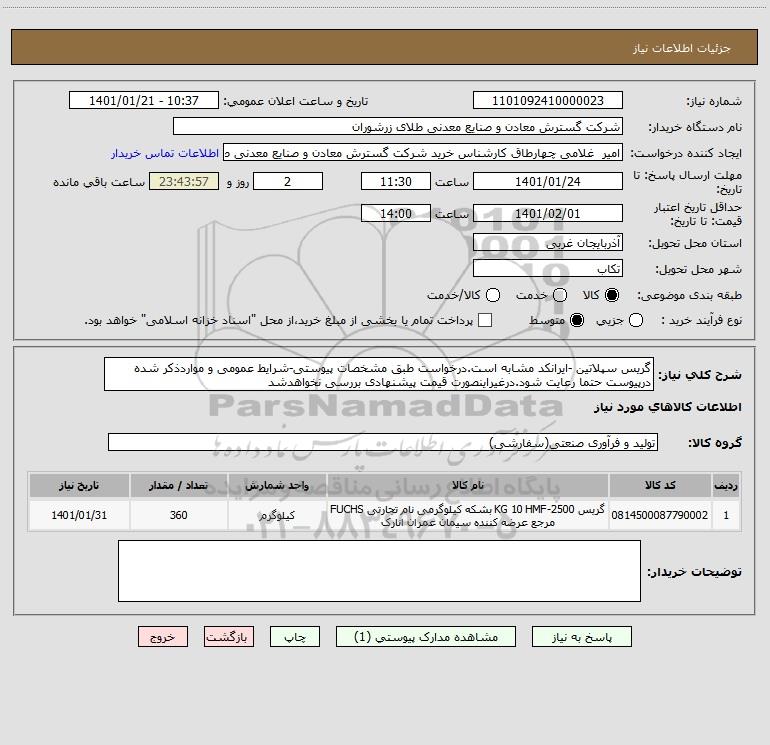
Task: Click the 'واحد شمارش' column header
Action: click(x=277, y=485)
